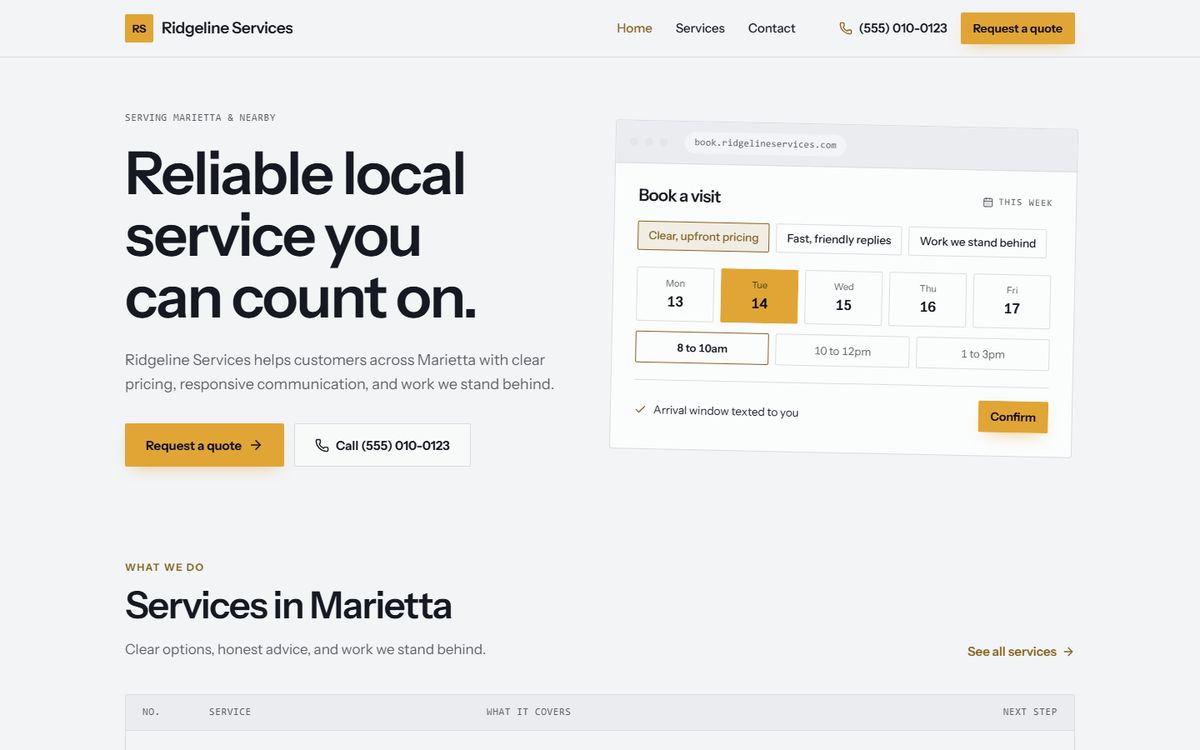The image size is (1200, 750).
Task: Select the Clear, upfront pricing chip
Action: pos(703,237)
